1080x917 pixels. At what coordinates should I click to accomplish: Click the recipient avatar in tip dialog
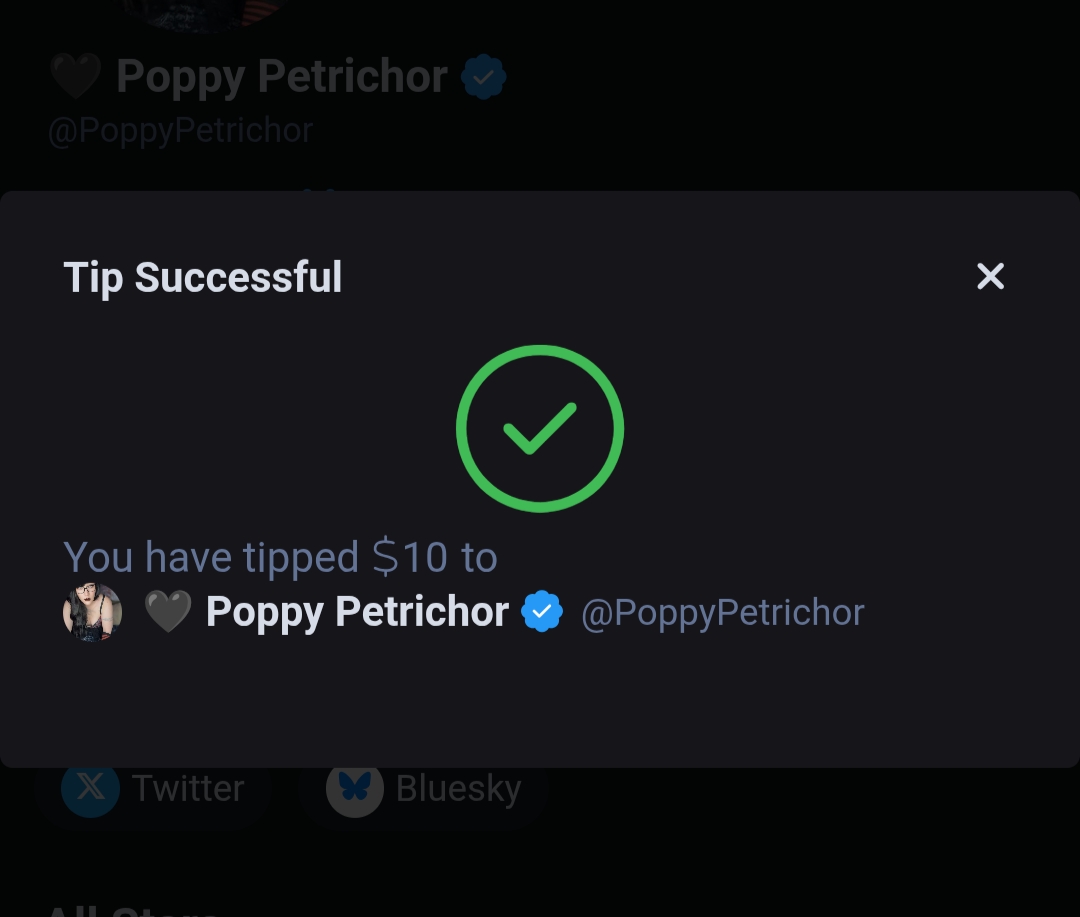coord(92,612)
